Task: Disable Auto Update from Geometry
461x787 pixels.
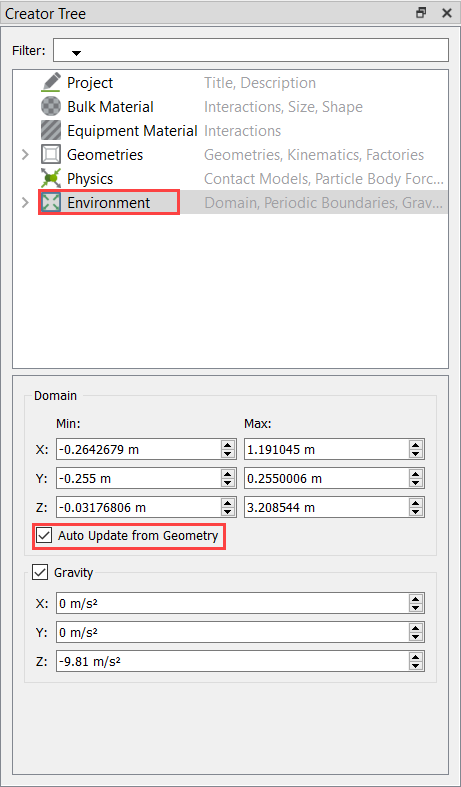Action: (x=44, y=536)
